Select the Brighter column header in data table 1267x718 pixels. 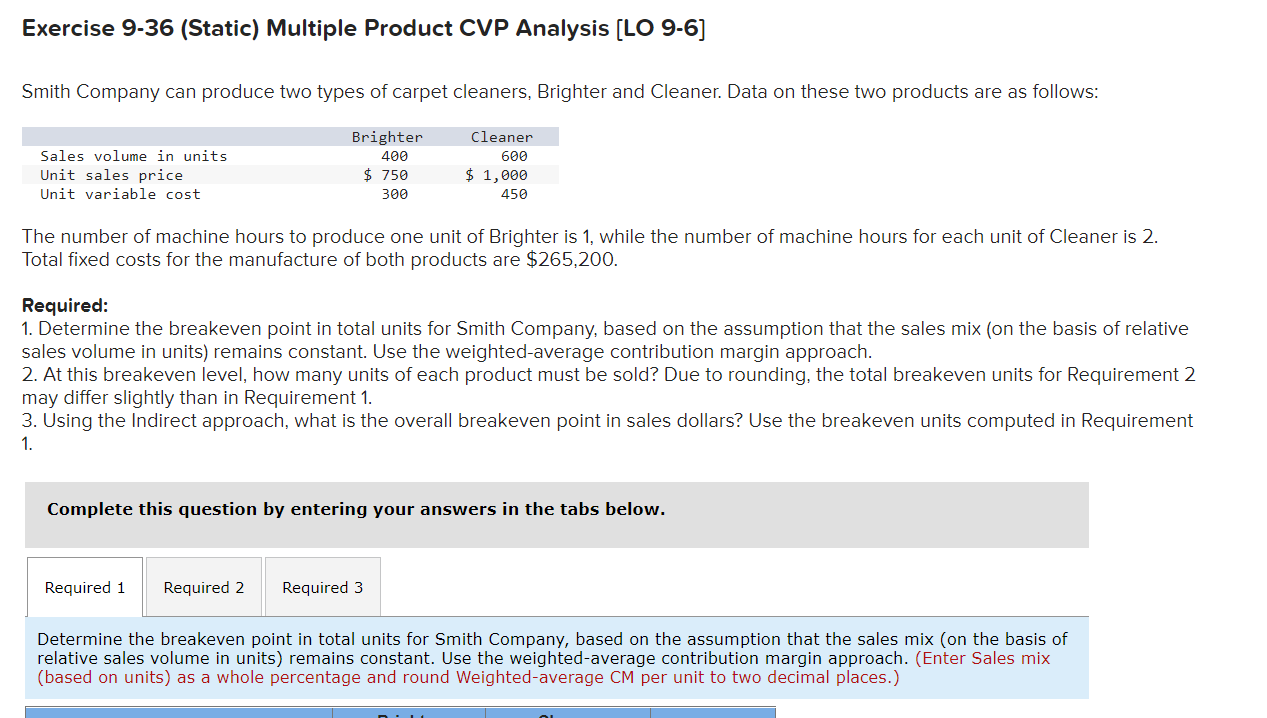[387, 137]
